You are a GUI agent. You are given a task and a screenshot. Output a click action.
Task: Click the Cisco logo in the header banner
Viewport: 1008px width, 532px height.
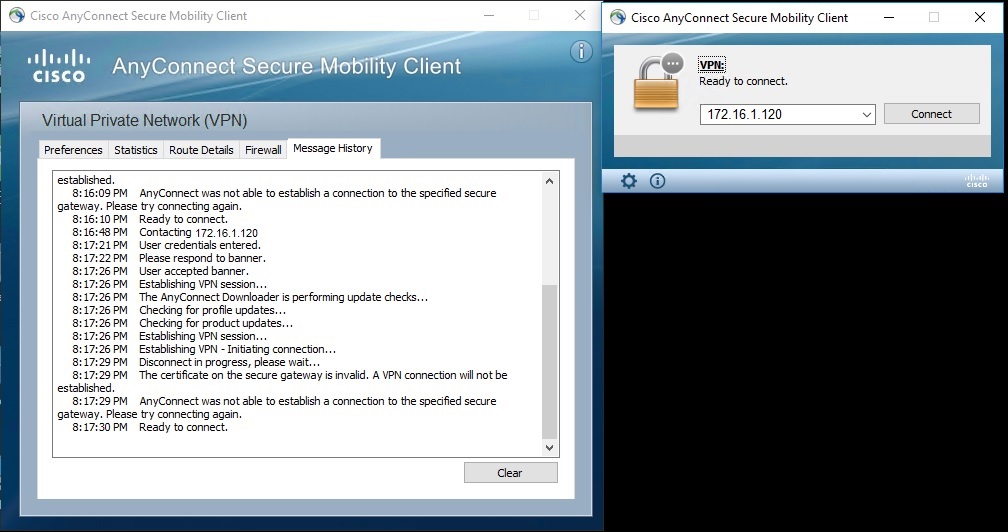click(x=58, y=66)
